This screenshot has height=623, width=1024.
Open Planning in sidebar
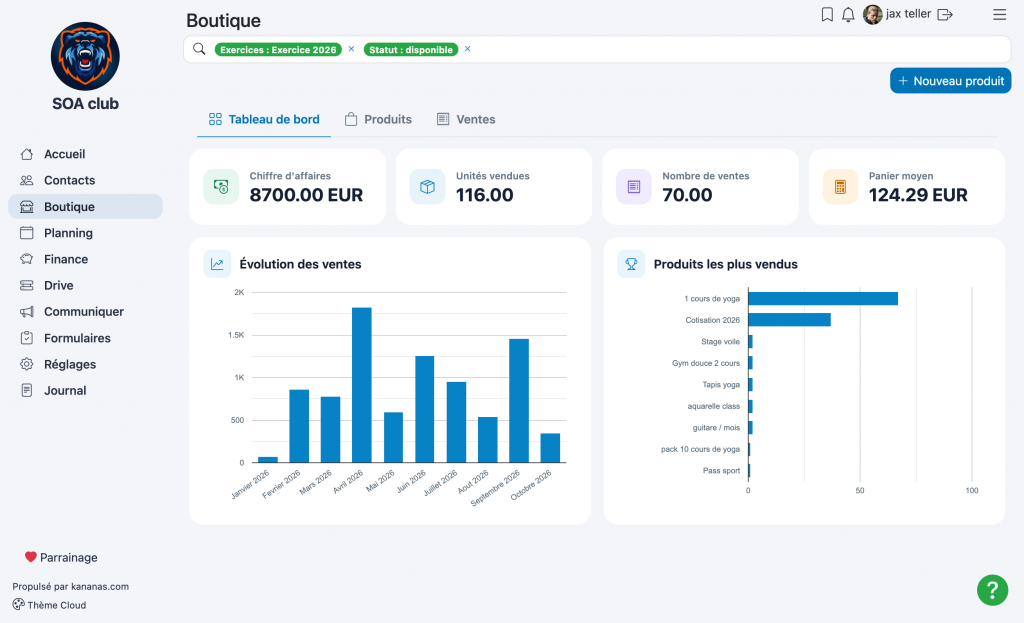[x=85, y=233]
